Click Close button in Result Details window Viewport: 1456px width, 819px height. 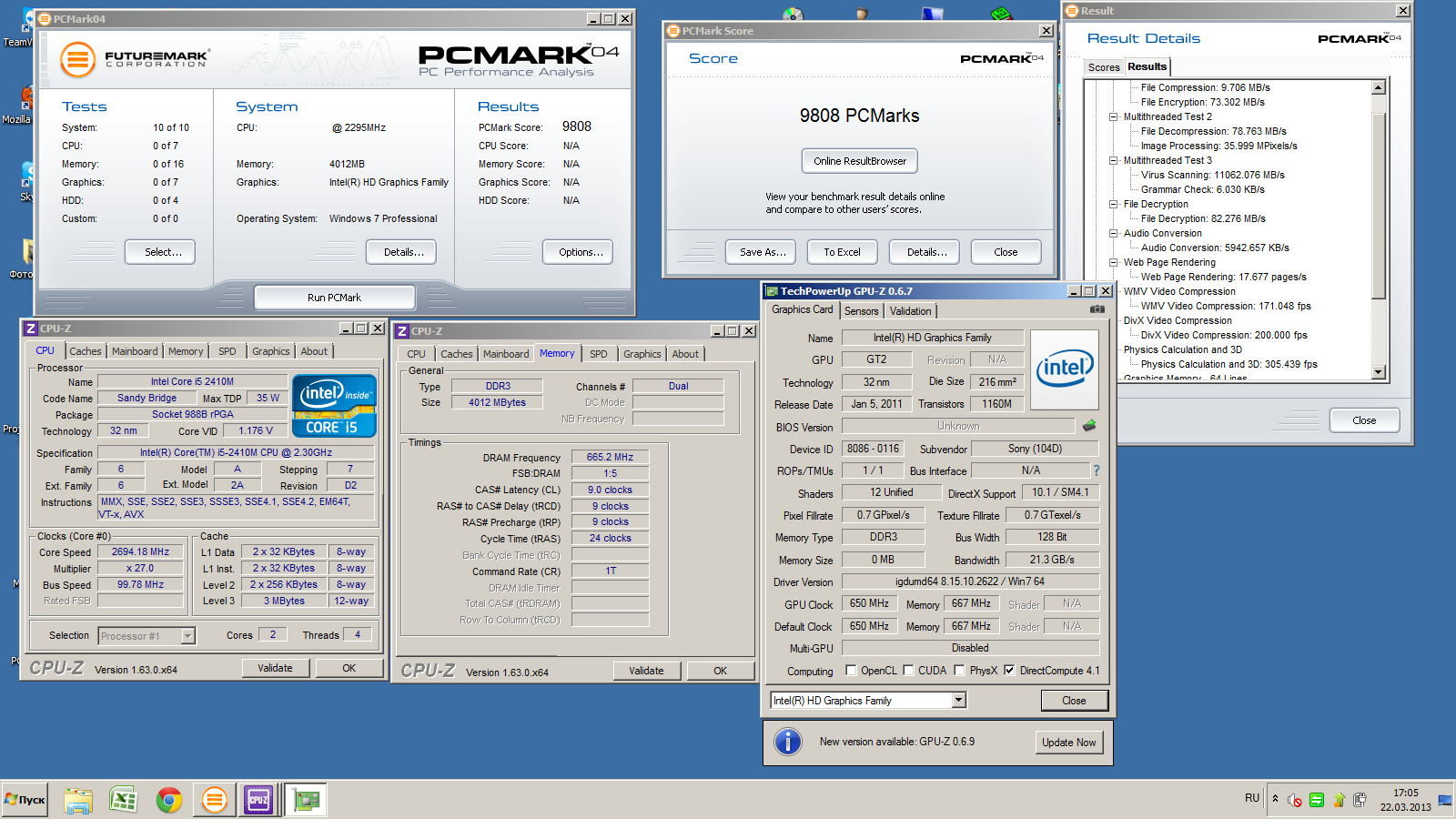pyautogui.click(x=1364, y=420)
